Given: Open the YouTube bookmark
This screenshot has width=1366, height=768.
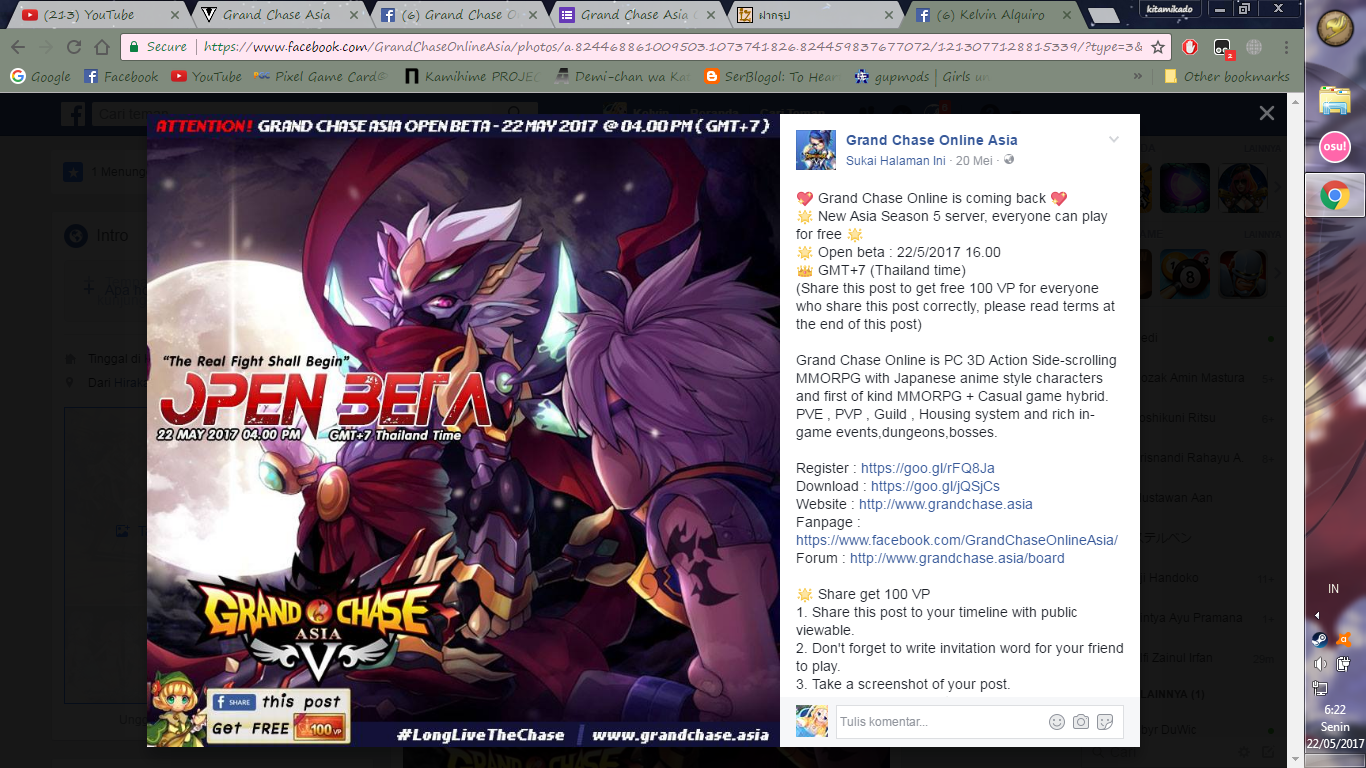Looking at the screenshot, I should (207, 76).
